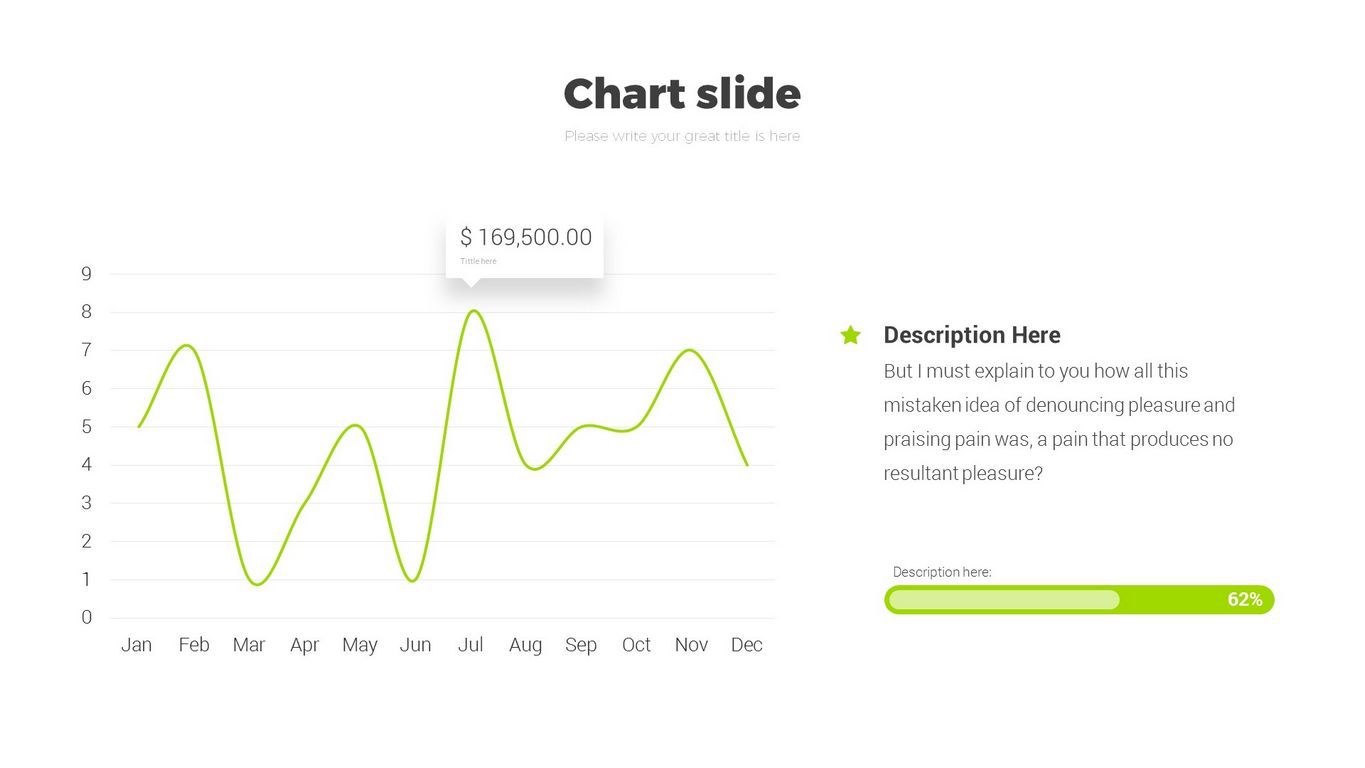Select the paragraph starting "But I must explain"
Image resolution: width=1365 pixels, height=768 pixels.
1059,422
